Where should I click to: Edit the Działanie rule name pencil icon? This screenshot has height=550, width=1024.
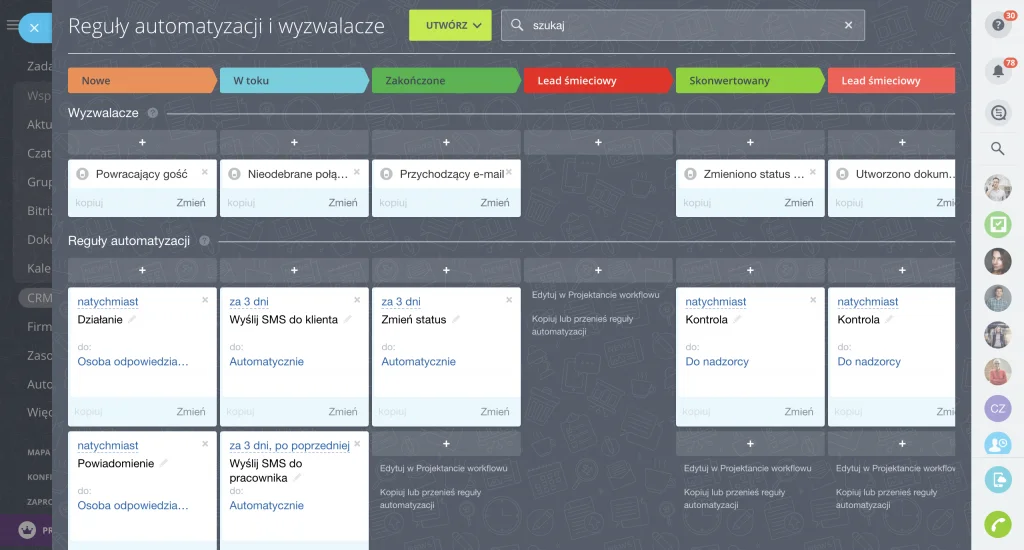point(132,320)
